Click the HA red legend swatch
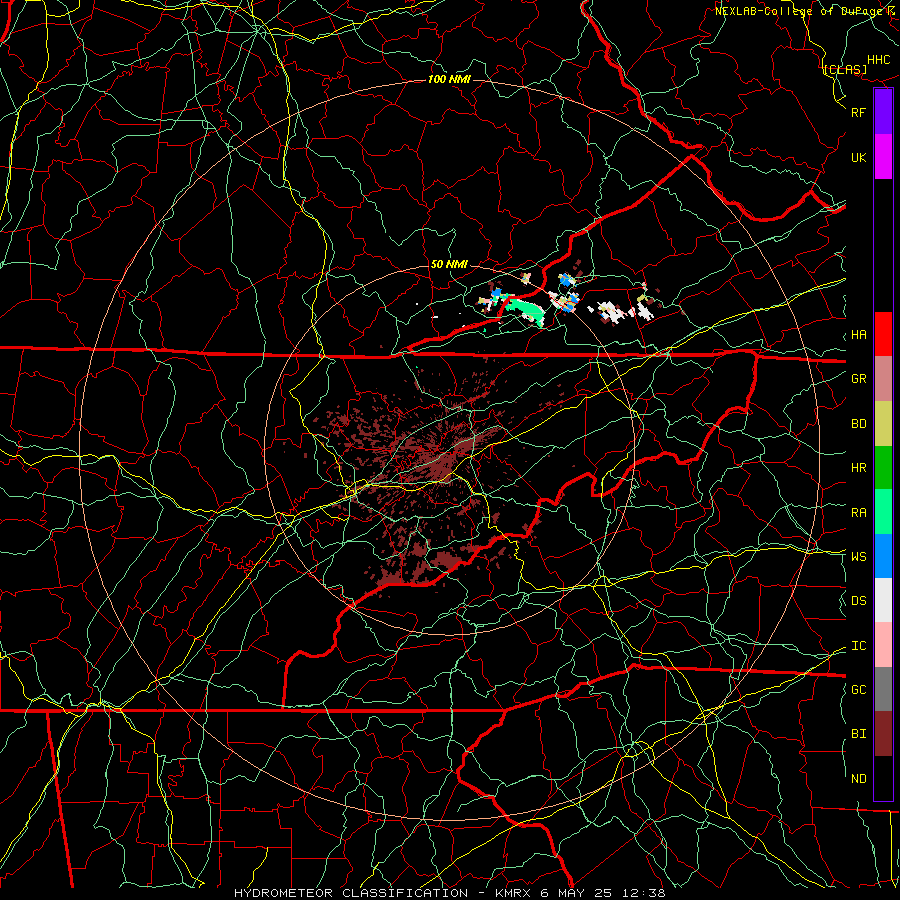This screenshot has height=900, width=900. (883, 334)
